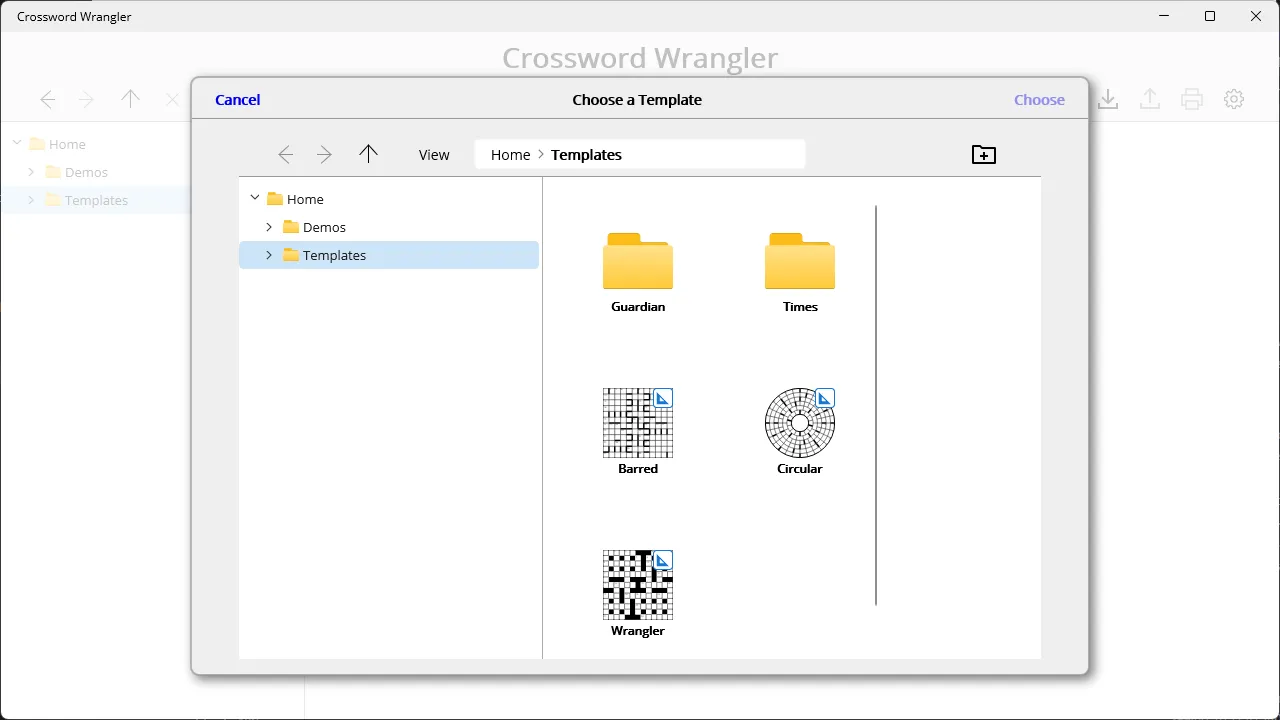
Task: Close the Crossword Wrangler window
Action: click(x=1256, y=16)
